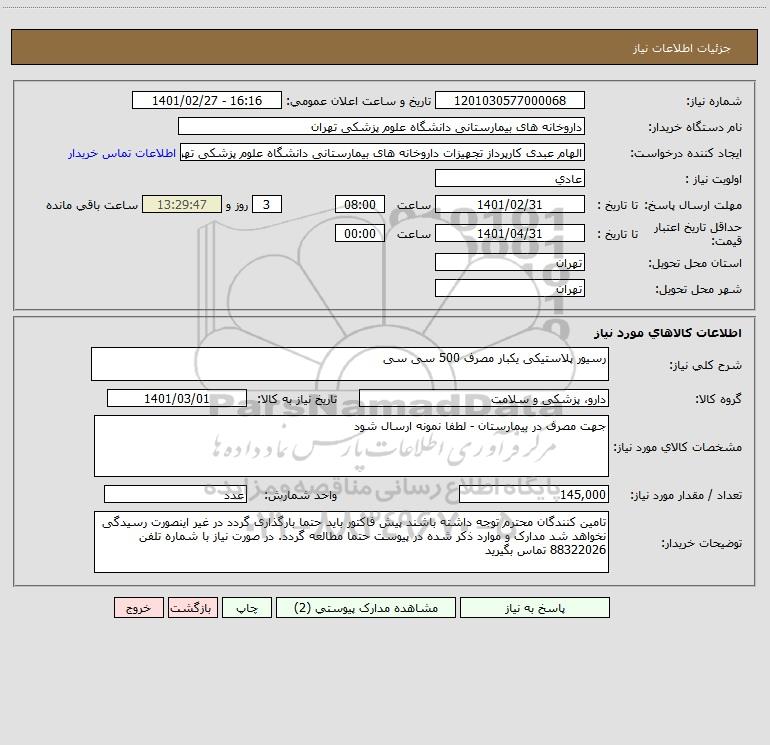Click priority field showing 'عادي'

click(510, 178)
